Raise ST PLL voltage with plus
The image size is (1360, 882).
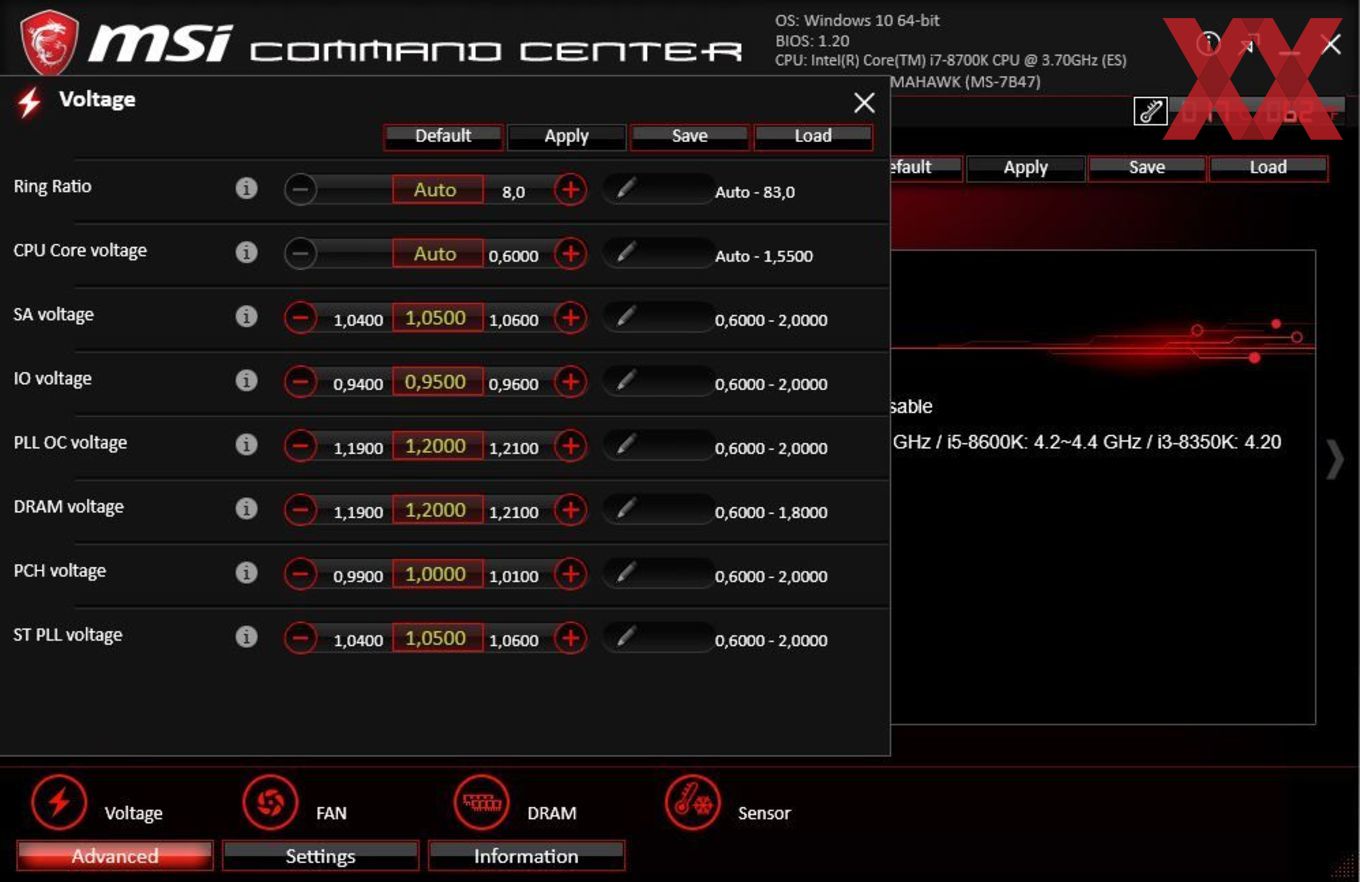(x=570, y=637)
